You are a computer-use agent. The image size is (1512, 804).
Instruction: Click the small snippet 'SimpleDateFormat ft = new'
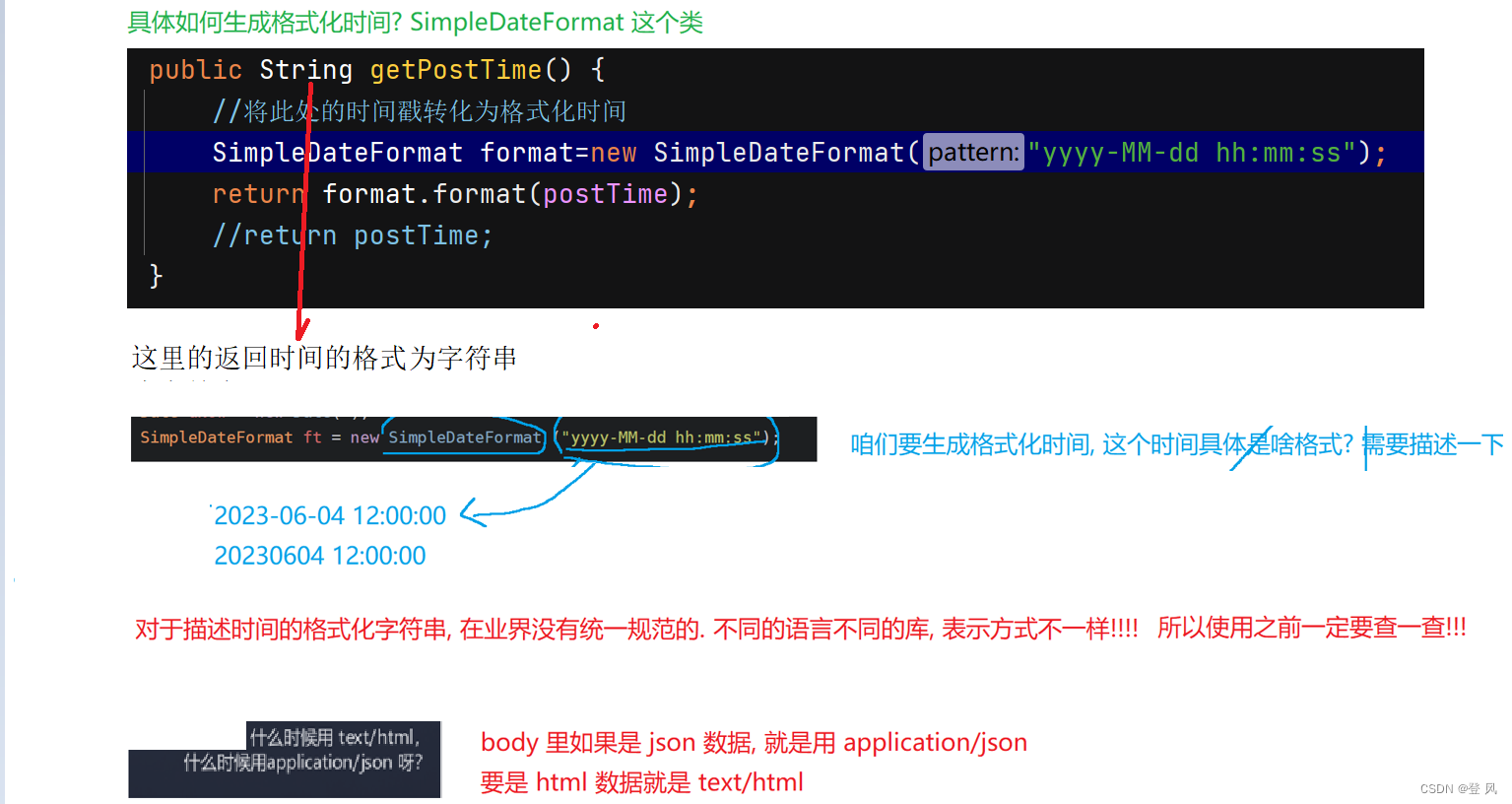point(260,437)
